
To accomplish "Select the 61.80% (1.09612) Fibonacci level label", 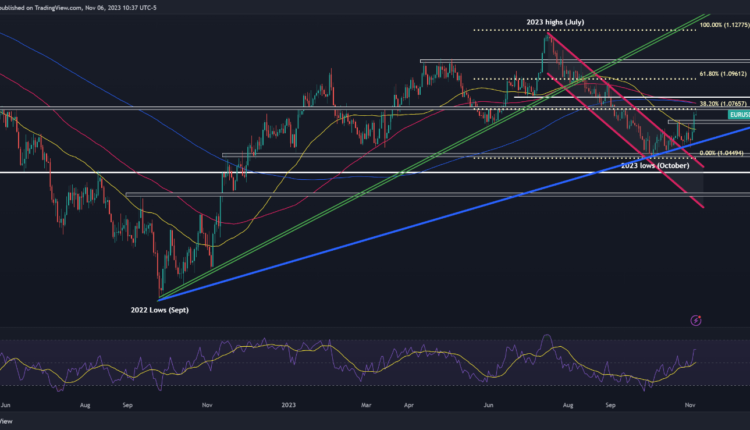I will (722, 75).
